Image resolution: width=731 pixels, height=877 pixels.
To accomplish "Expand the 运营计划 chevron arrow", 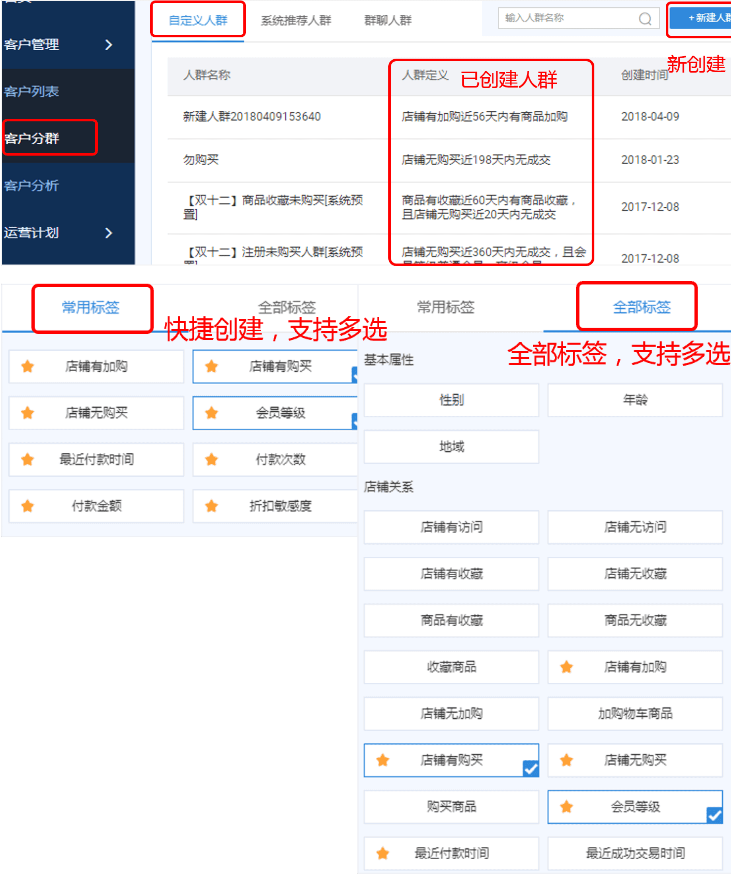I will click(109, 233).
